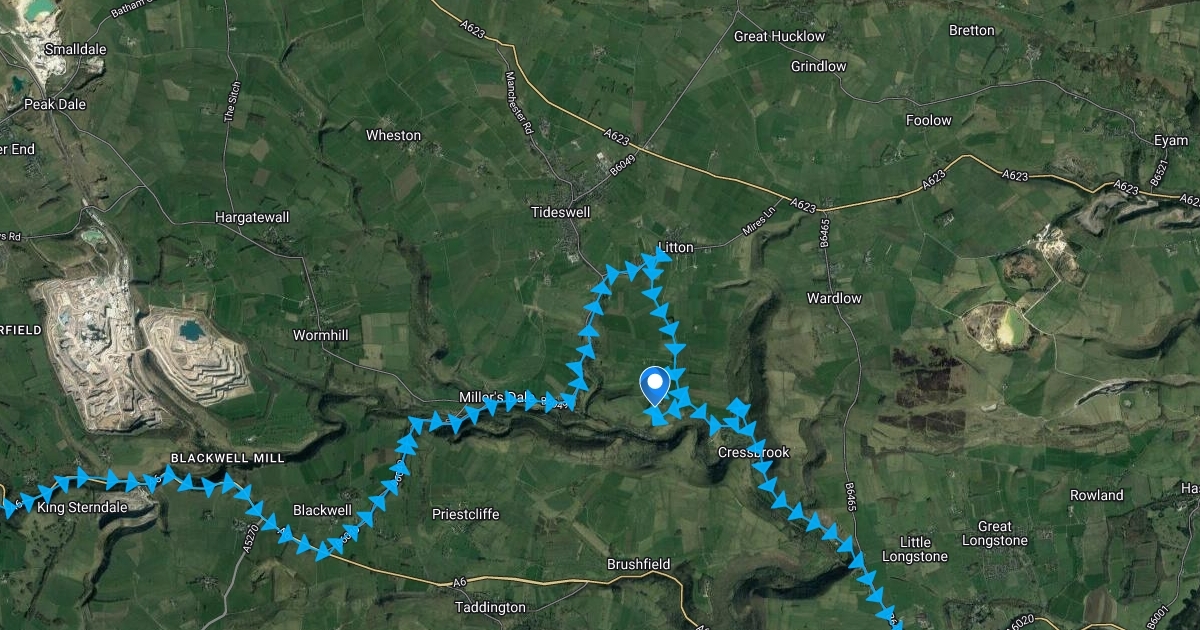Select the King Sterndale label

click(x=82, y=507)
